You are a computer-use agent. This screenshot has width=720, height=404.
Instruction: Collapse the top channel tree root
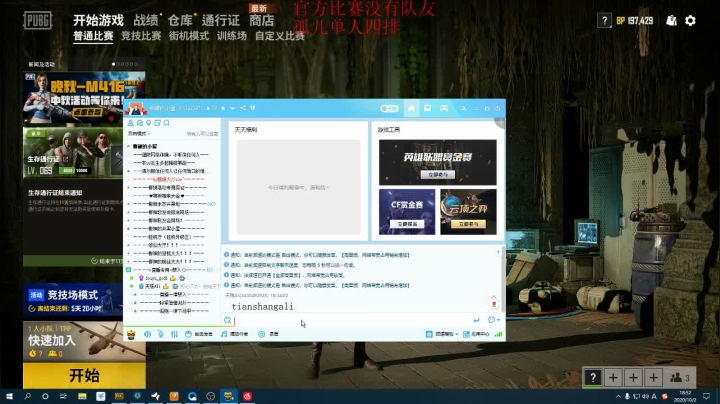pos(129,146)
